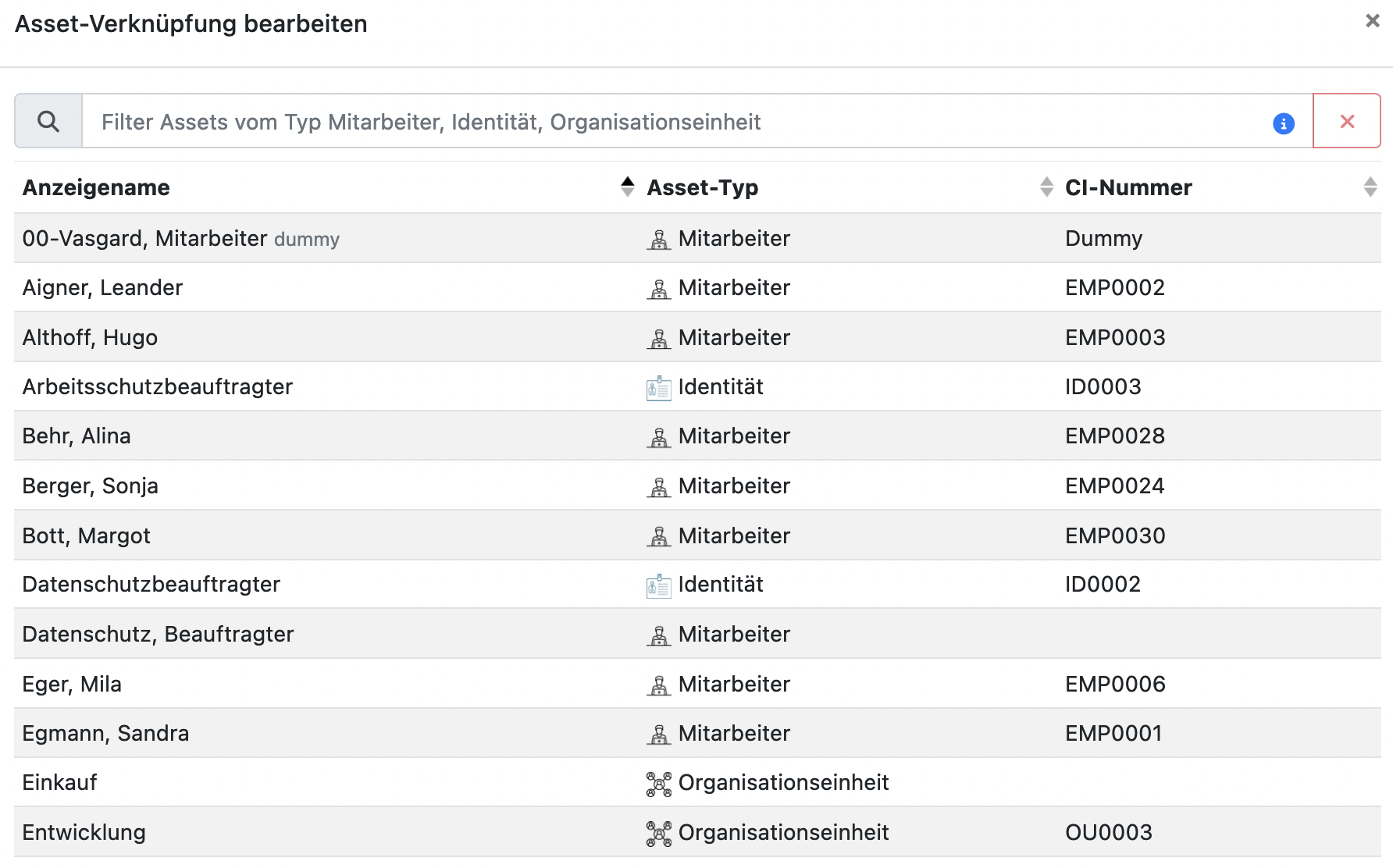This screenshot has width=1393, height=868.
Task: Click Identität icon in Datenschutzbeauftragter row
Action: coord(659,585)
